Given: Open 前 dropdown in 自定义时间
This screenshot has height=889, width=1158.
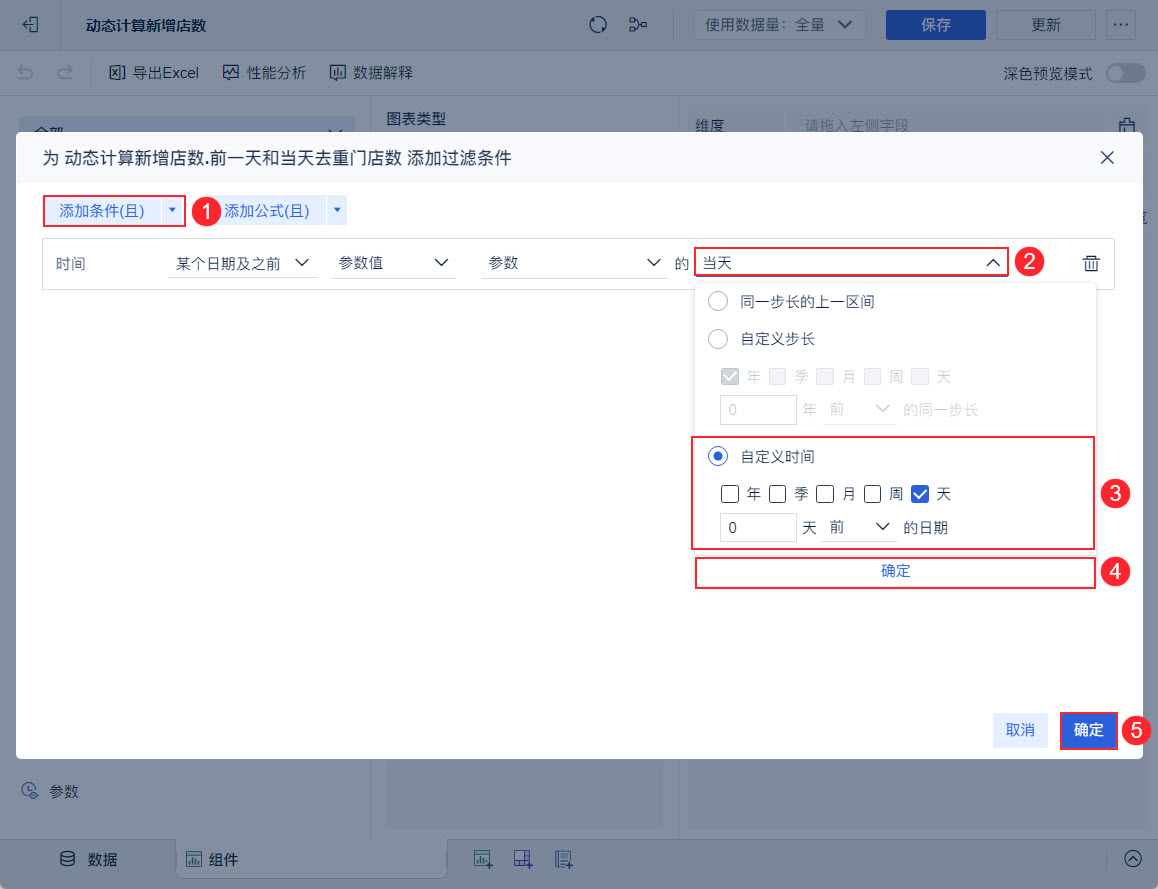Looking at the screenshot, I should coord(859,527).
